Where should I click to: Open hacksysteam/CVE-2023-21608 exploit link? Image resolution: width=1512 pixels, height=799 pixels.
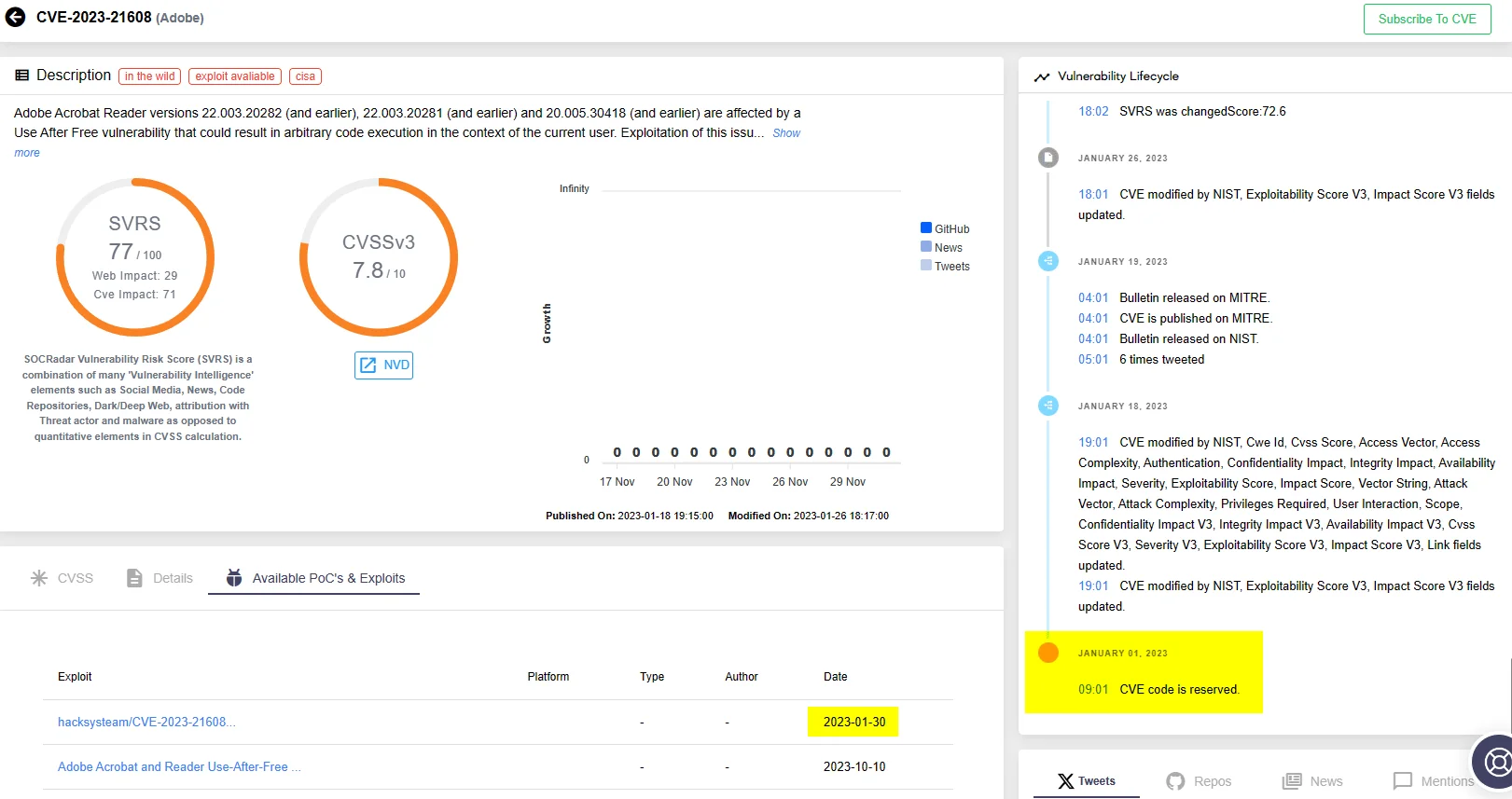146,722
